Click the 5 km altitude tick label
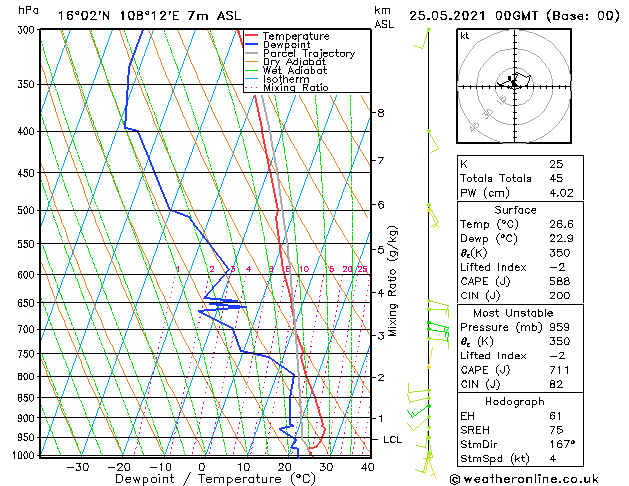 pyautogui.click(x=381, y=250)
